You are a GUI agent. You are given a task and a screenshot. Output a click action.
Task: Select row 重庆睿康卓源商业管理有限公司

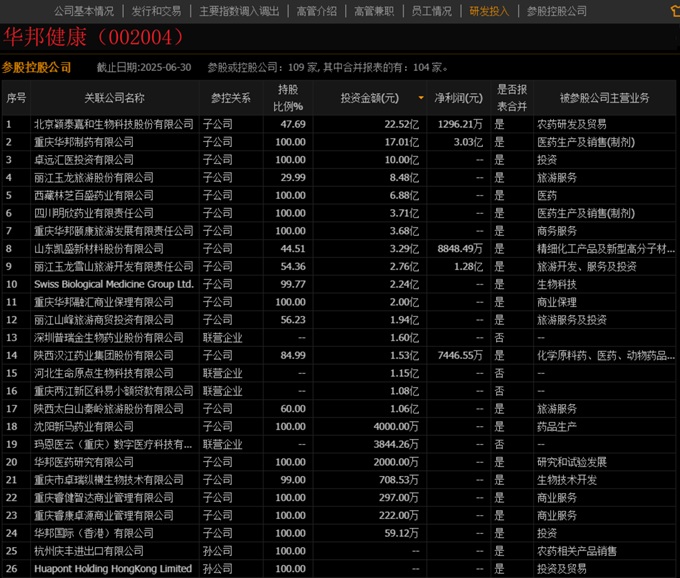pos(339,516)
